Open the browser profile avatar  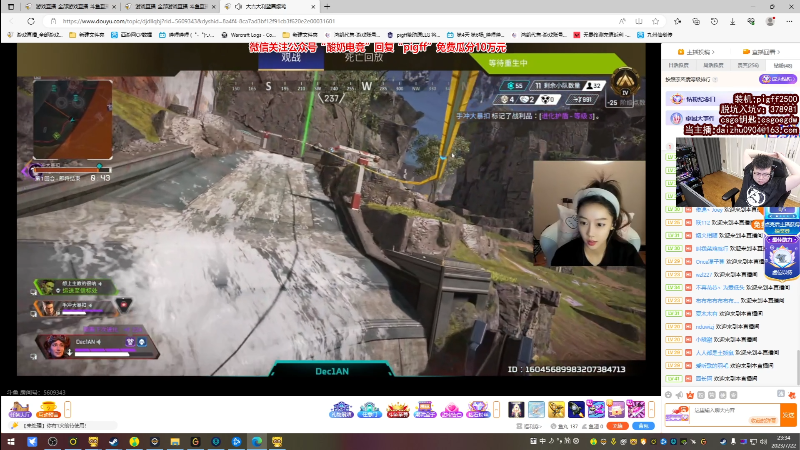point(770,21)
